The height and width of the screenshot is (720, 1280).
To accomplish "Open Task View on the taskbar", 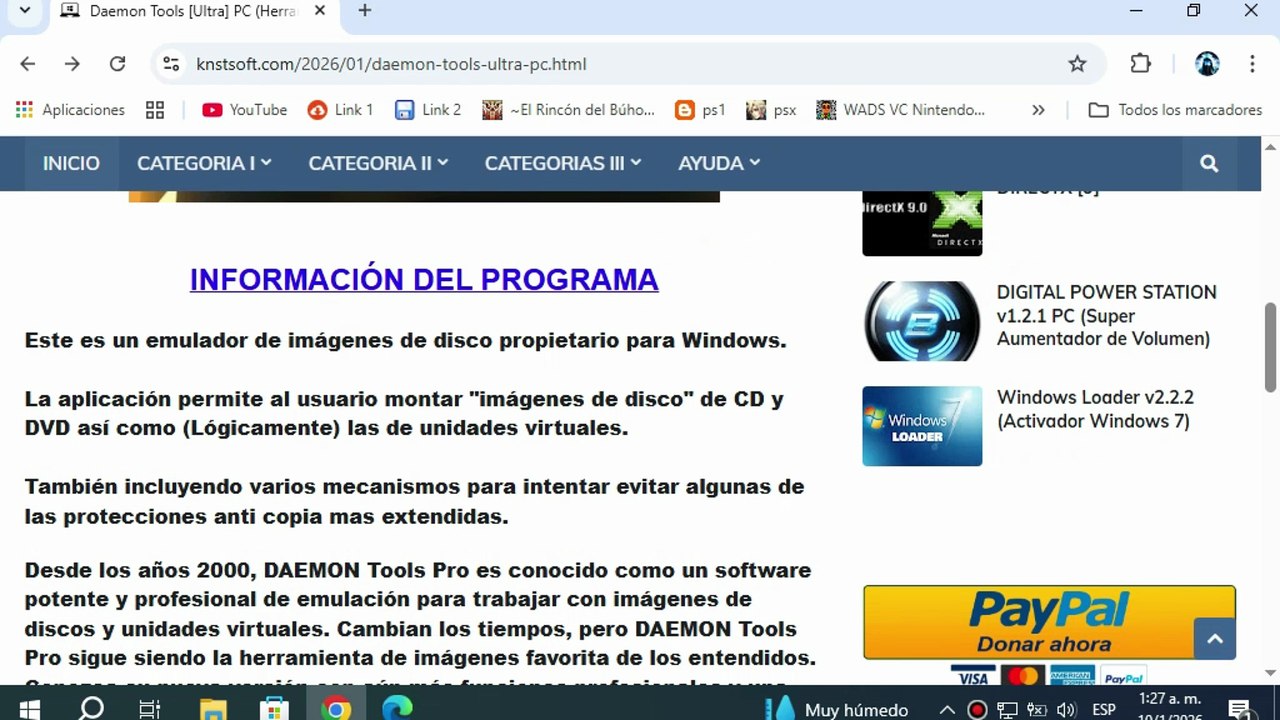I will tap(149, 709).
